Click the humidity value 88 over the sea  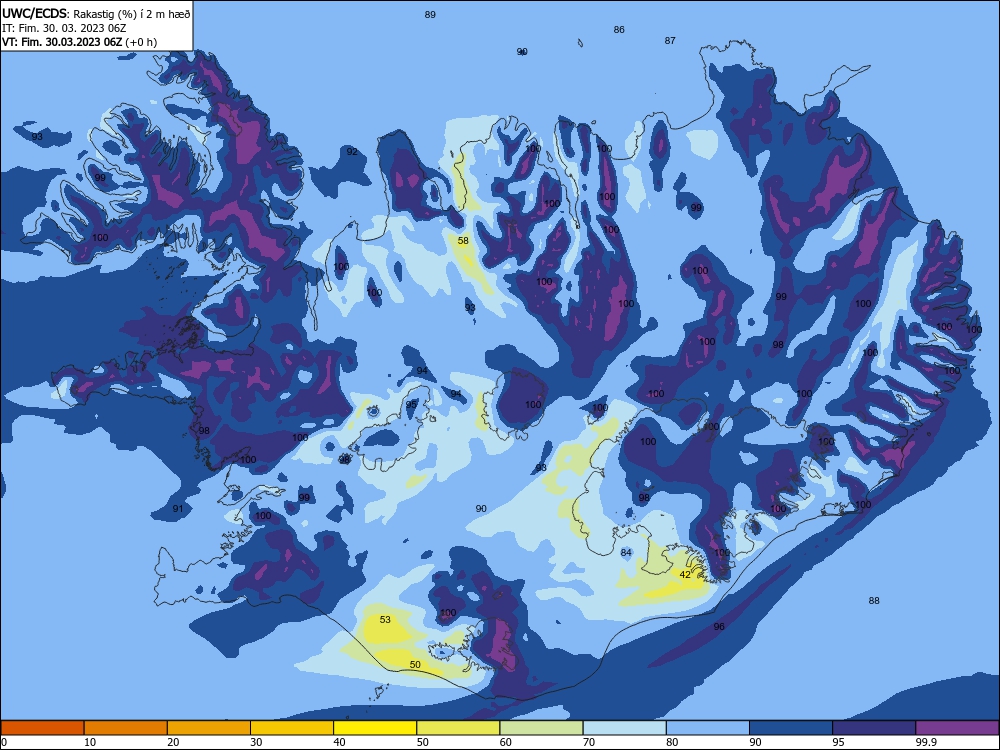[874, 600]
